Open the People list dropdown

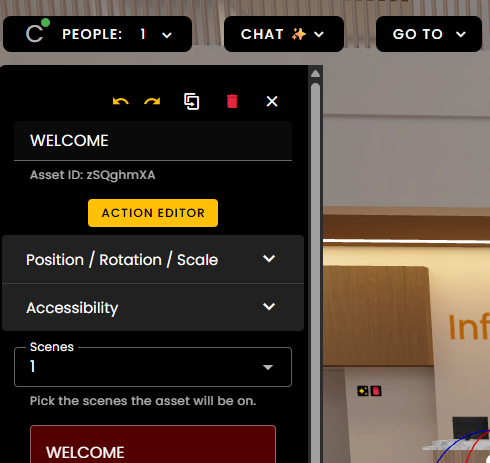97,34
